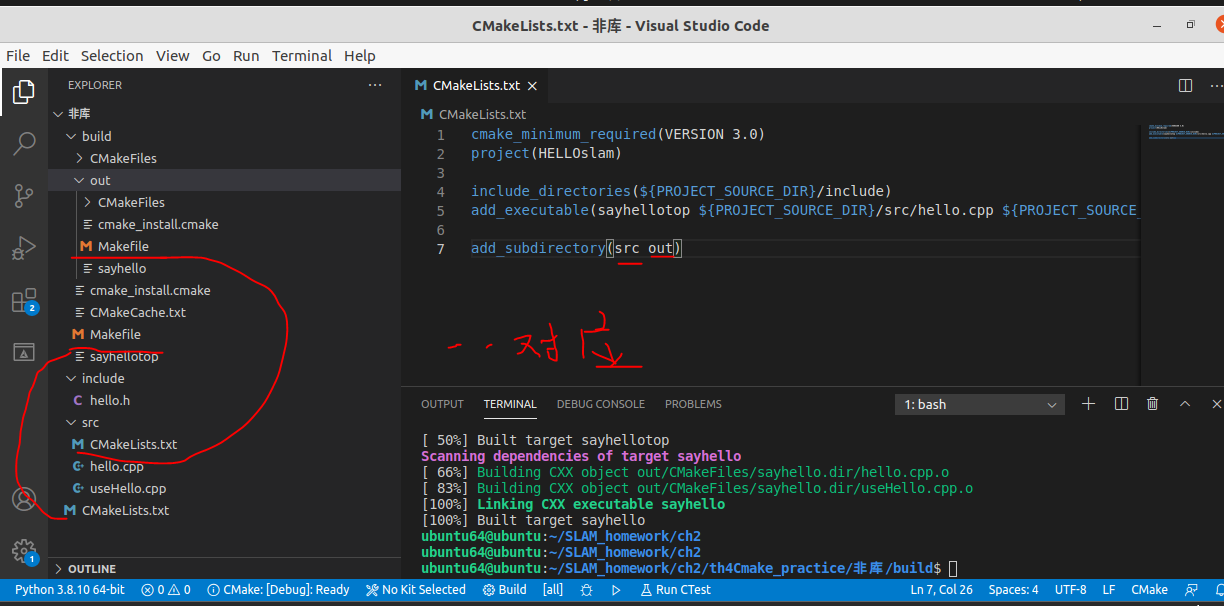Open the Run and Debug view
Screen dimensions: 1224x606
[x=23, y=248]
